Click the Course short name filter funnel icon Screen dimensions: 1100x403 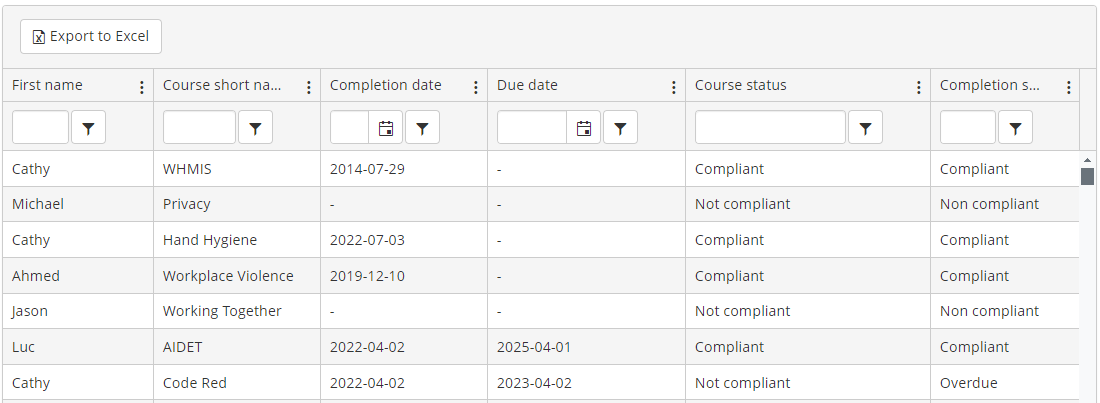point(255,128)
